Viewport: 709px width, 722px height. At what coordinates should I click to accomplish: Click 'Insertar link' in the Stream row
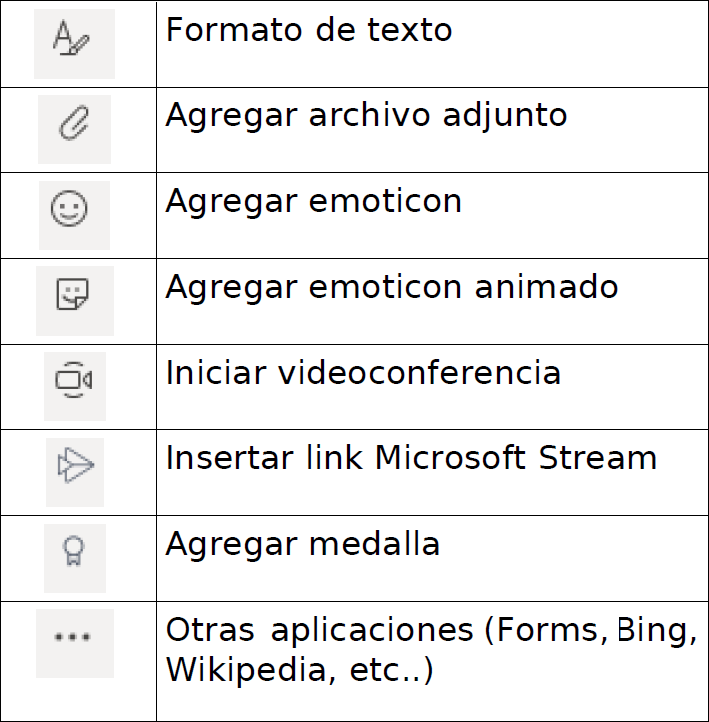pos(264,458)
